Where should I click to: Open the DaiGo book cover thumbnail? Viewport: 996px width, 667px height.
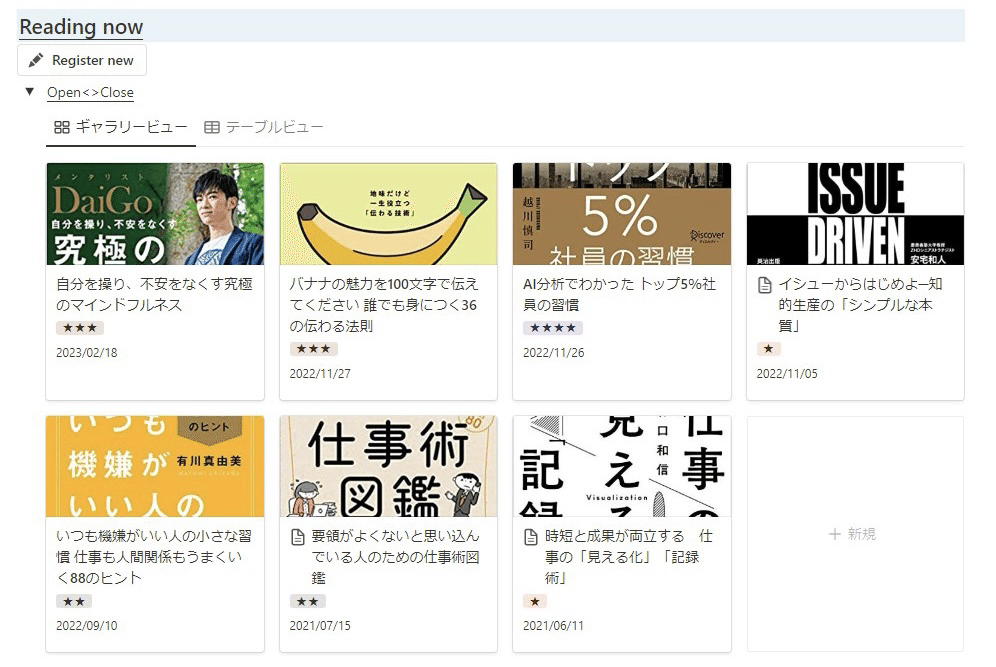pyautogui.click(x=155, y=214)
